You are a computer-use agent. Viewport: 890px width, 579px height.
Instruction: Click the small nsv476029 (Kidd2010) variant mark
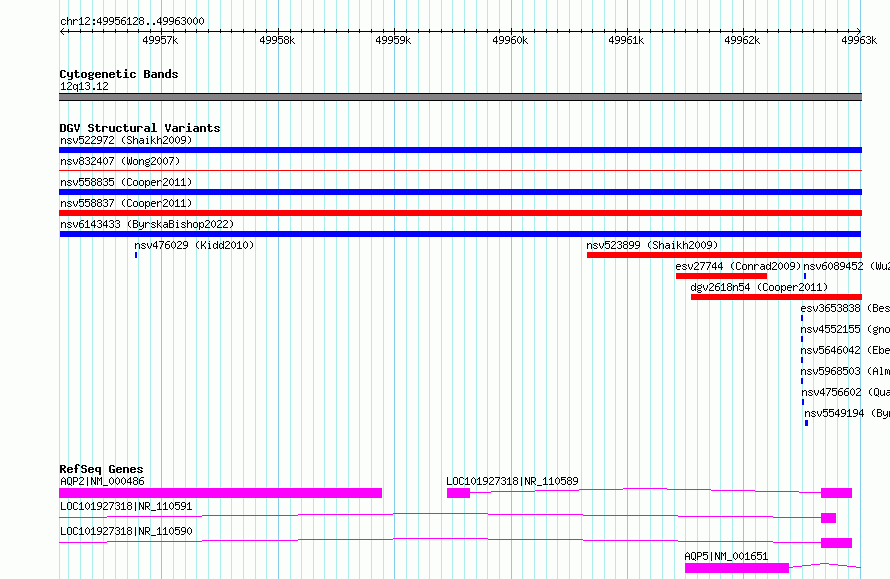coord(136,255)
